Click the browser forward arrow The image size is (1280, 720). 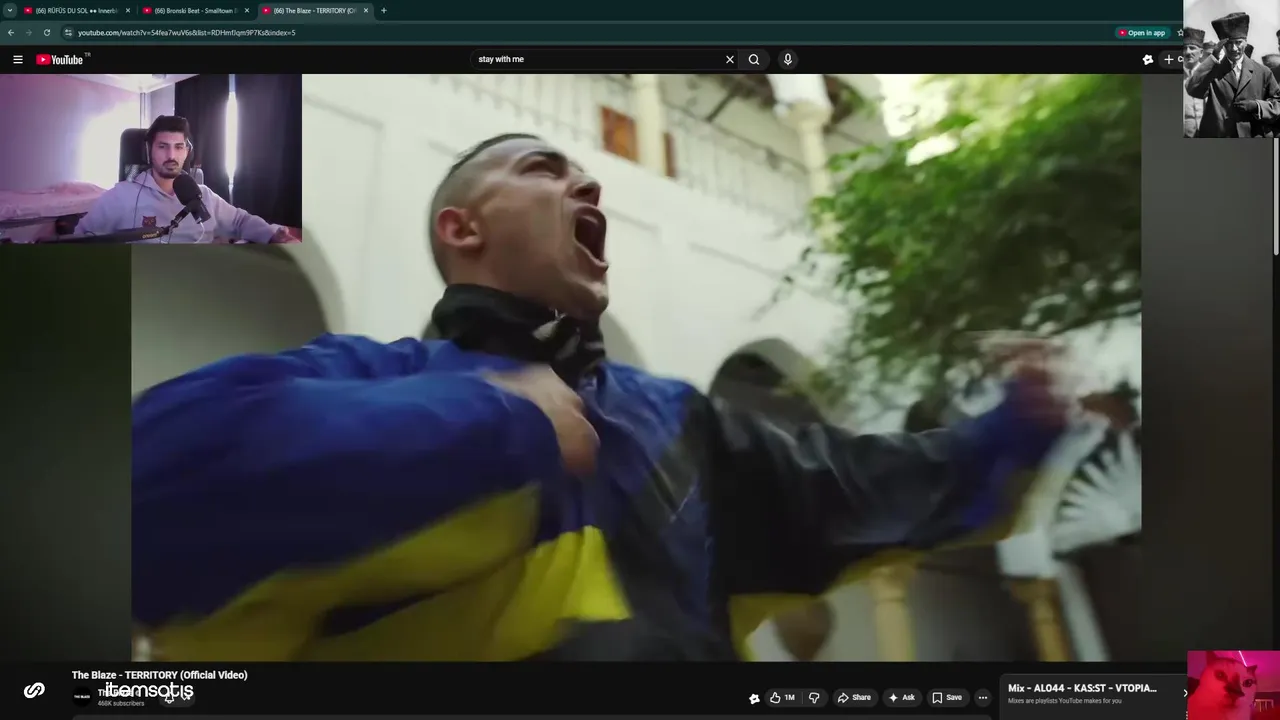(x=28, y=32)
